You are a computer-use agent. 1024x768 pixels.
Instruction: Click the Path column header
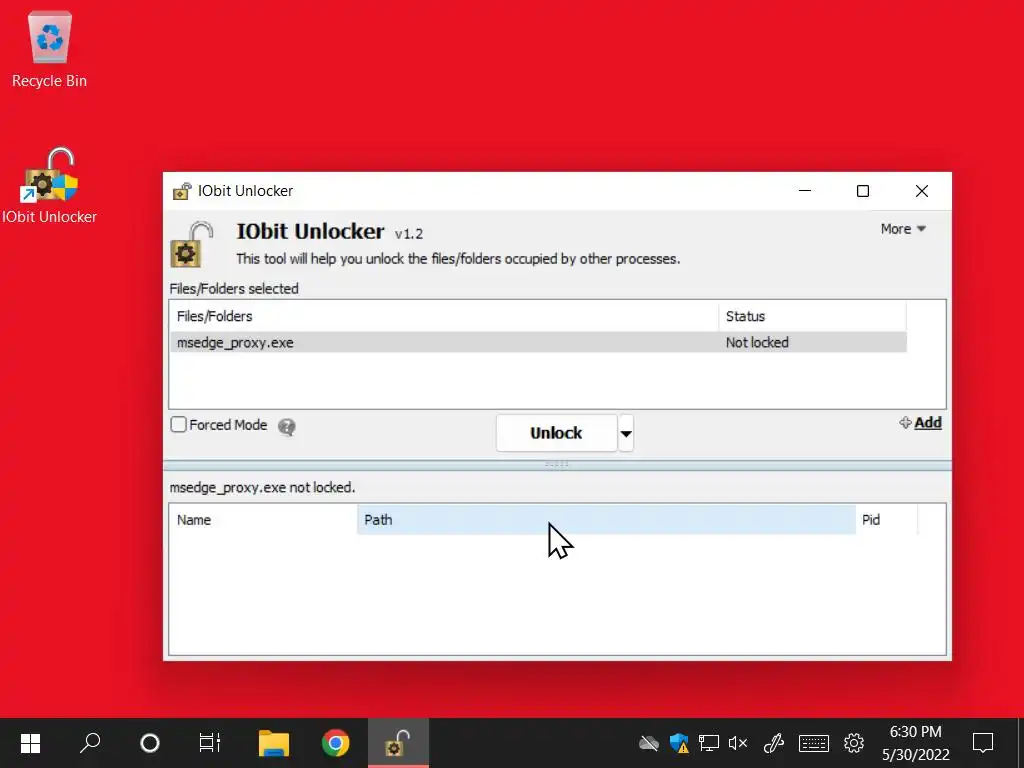tap(606, 520)
